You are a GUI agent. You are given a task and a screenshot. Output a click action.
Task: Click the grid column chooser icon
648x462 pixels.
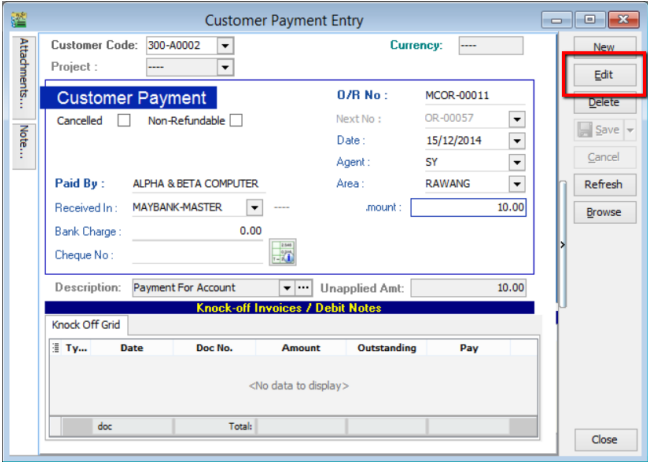point(56,348)
